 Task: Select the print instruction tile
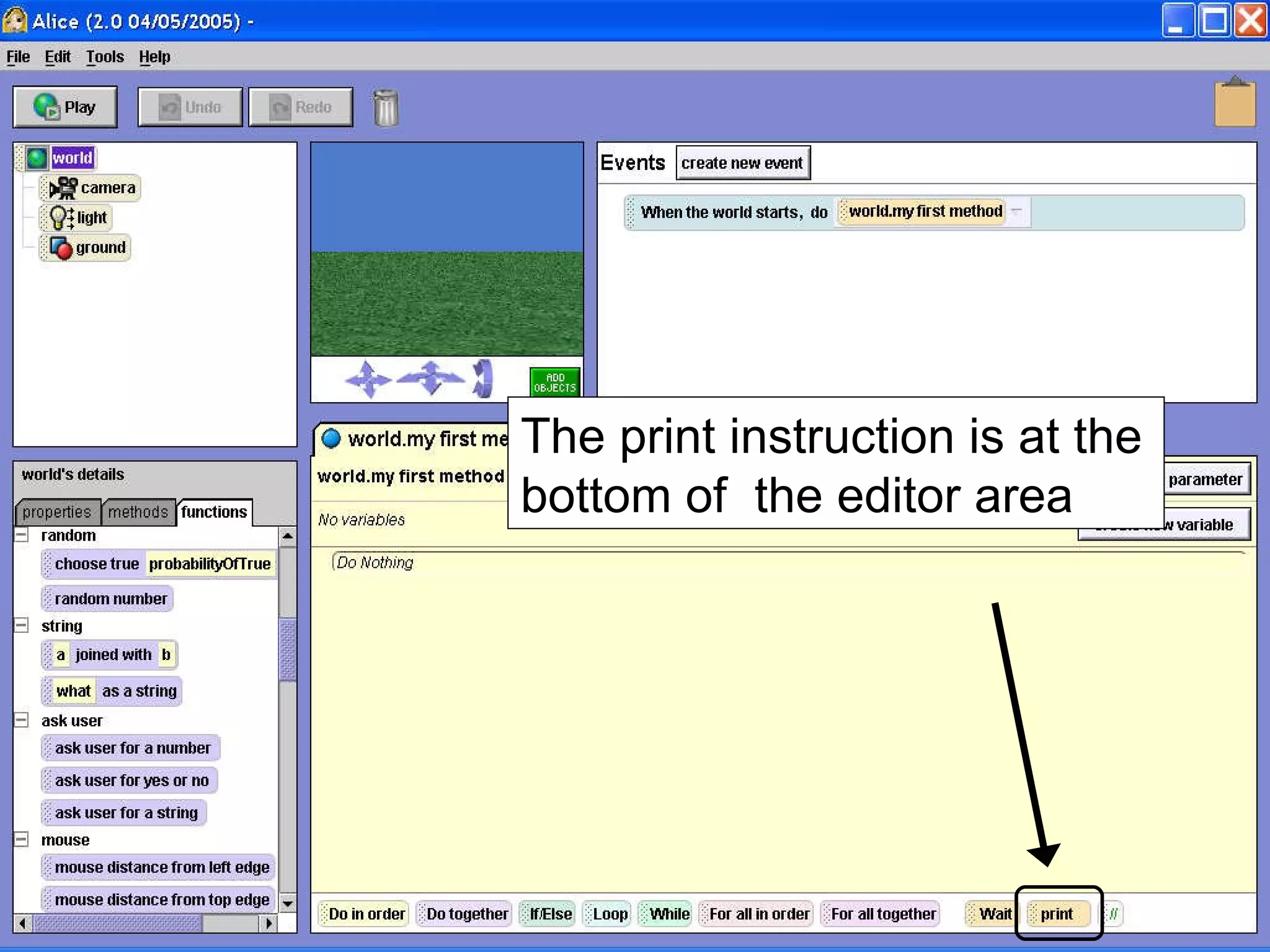(1059, 914)
